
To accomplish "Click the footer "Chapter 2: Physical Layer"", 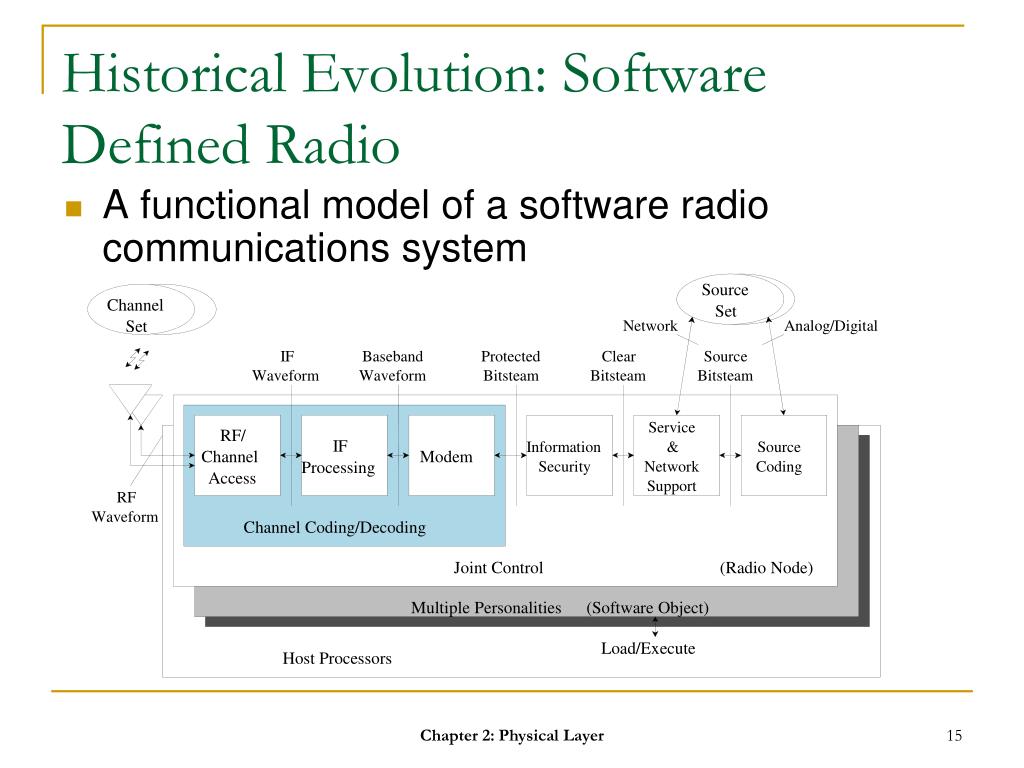I will (x=512, y=735).
